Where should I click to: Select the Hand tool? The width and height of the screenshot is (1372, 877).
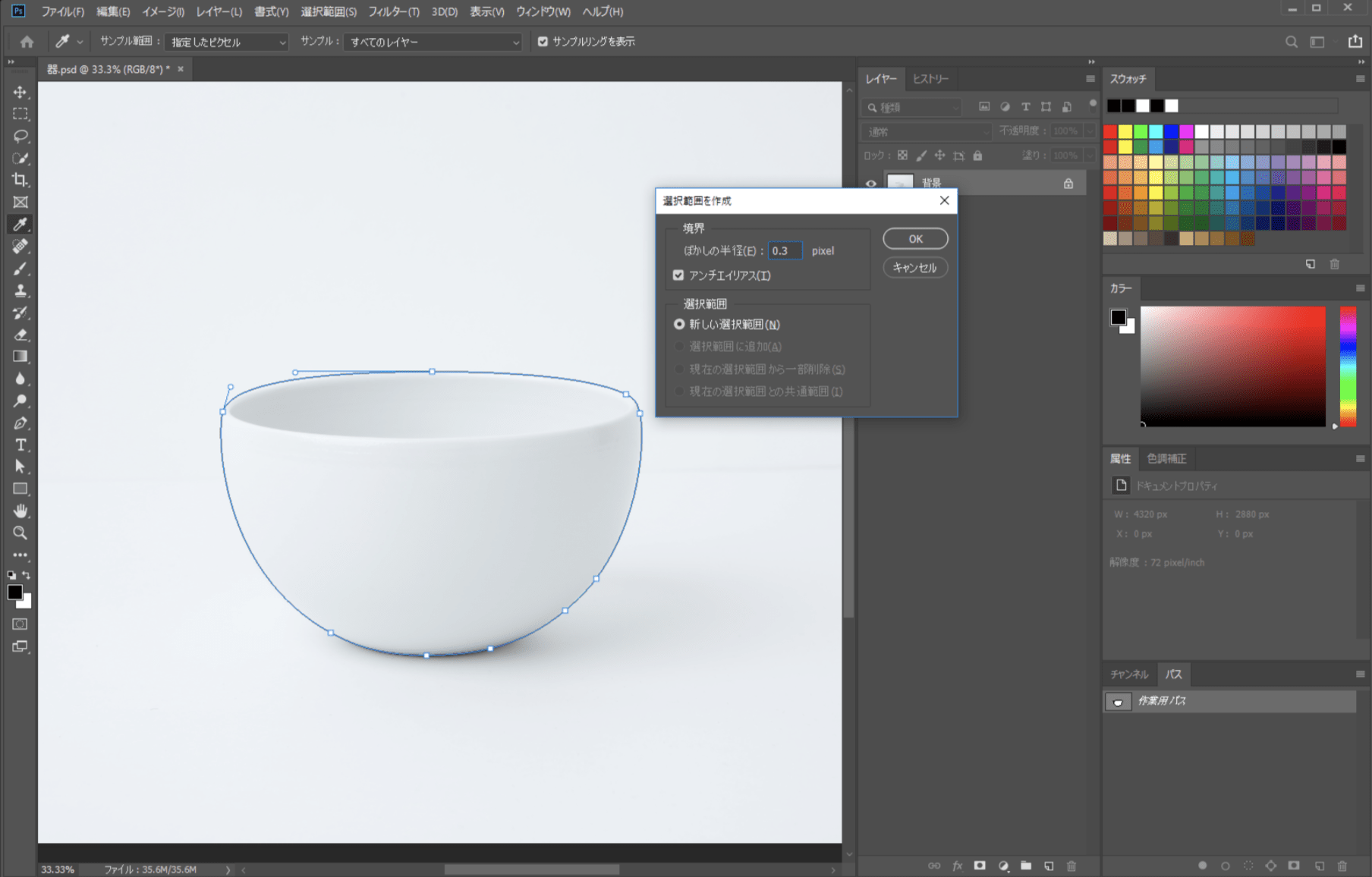20,511
